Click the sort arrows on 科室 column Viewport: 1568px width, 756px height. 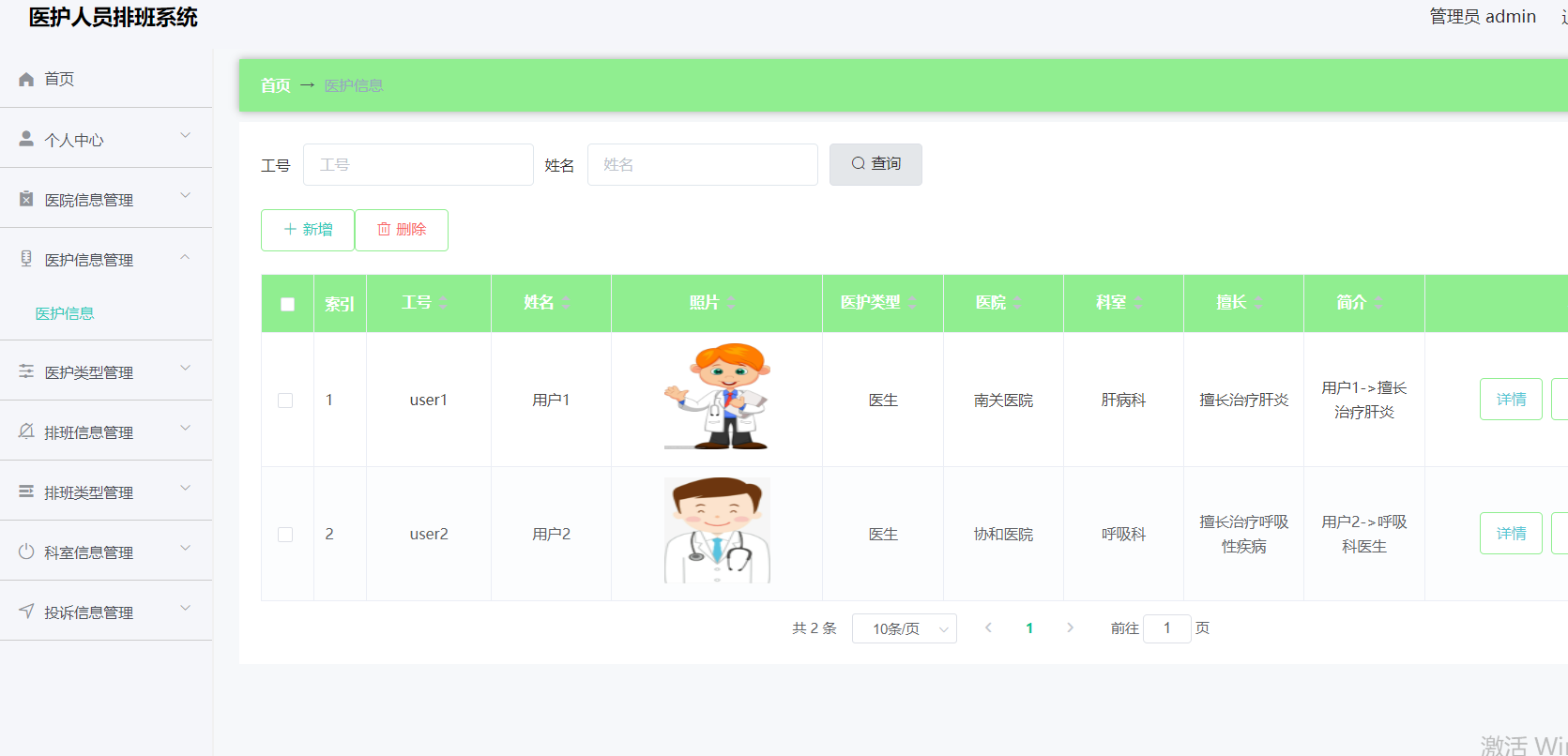coord(1137,303)
